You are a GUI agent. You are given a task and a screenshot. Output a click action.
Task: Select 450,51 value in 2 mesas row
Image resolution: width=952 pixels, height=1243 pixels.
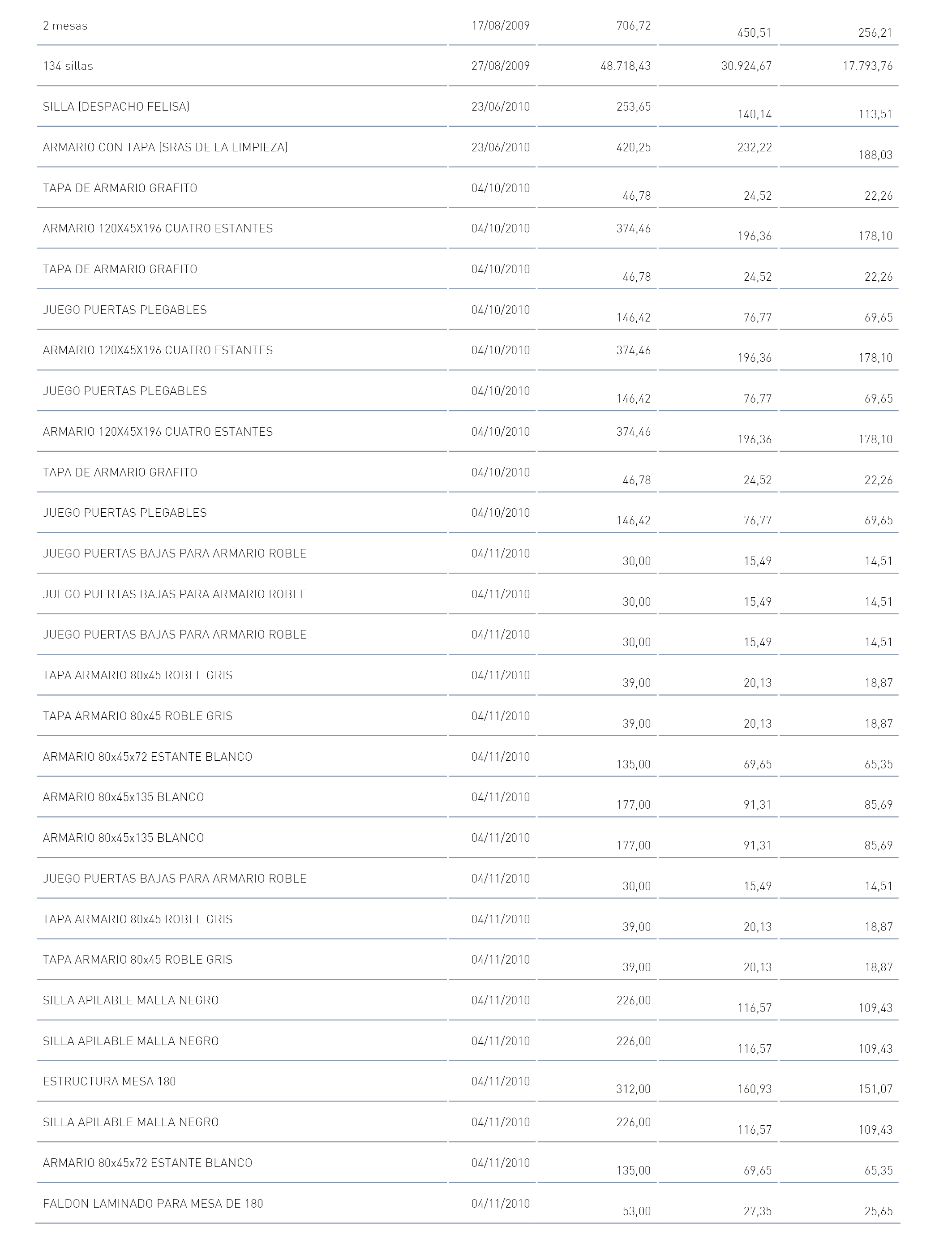(754, 34)
